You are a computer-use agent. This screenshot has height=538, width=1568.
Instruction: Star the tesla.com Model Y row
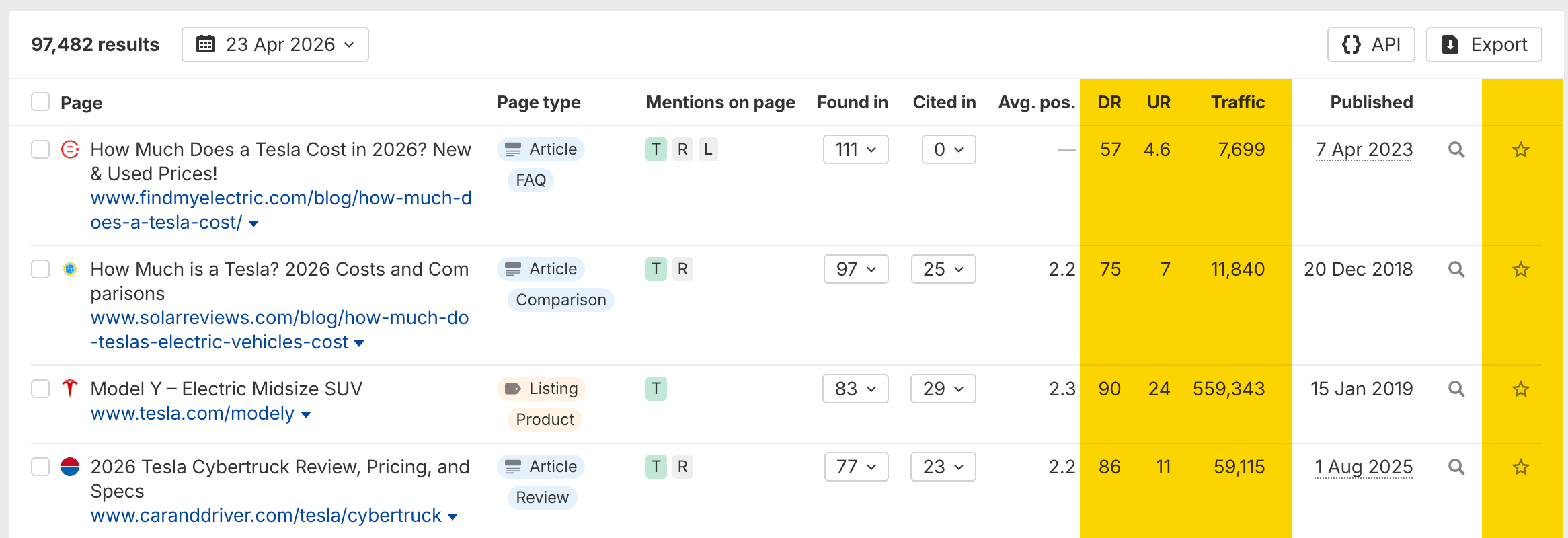1520,389
